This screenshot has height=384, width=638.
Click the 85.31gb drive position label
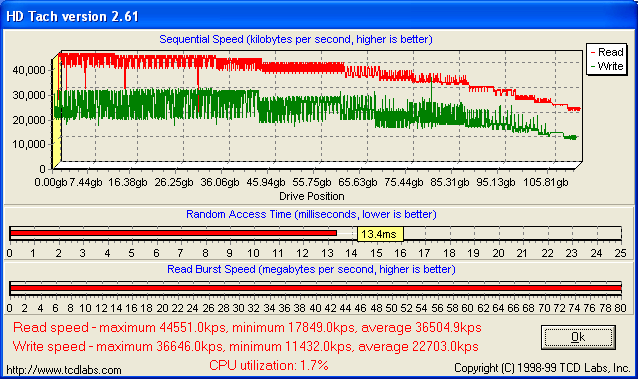(450, 182)
